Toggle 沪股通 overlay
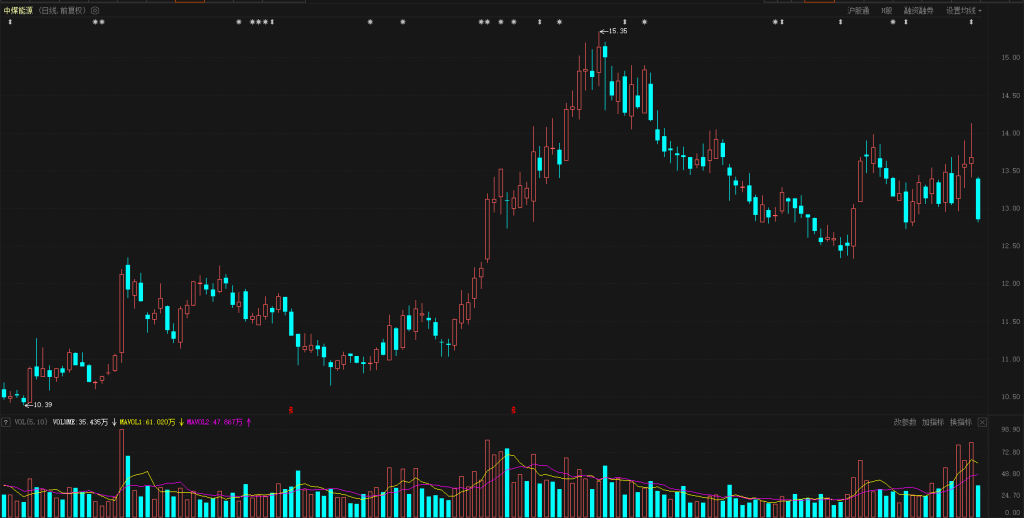Viewport: 1024px width, 518px height. click(x=858, y=10)
